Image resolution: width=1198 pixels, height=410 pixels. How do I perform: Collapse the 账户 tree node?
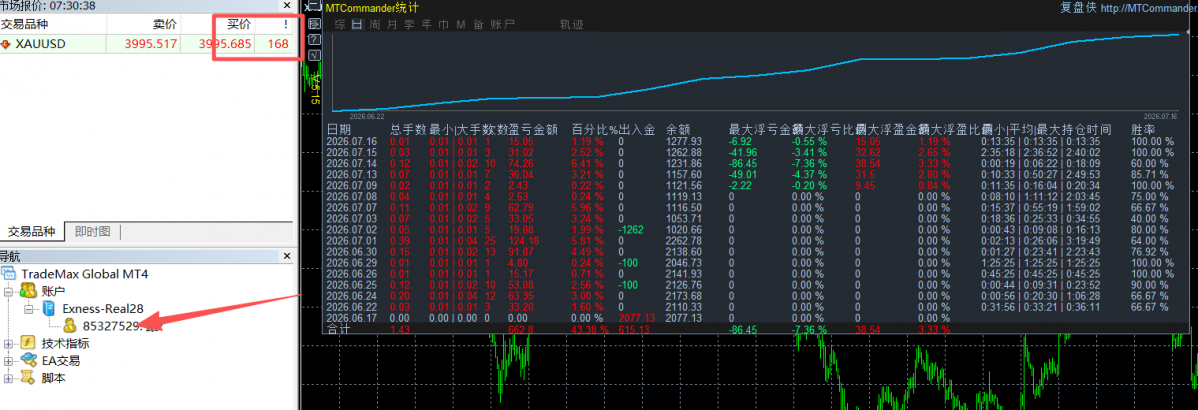(9, 291)
